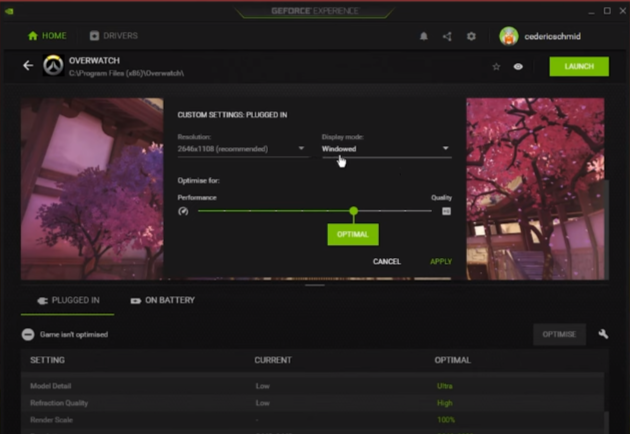Click the SETTING column header
The width and height of the screenshot is (630, 434).
click(47, 360)
